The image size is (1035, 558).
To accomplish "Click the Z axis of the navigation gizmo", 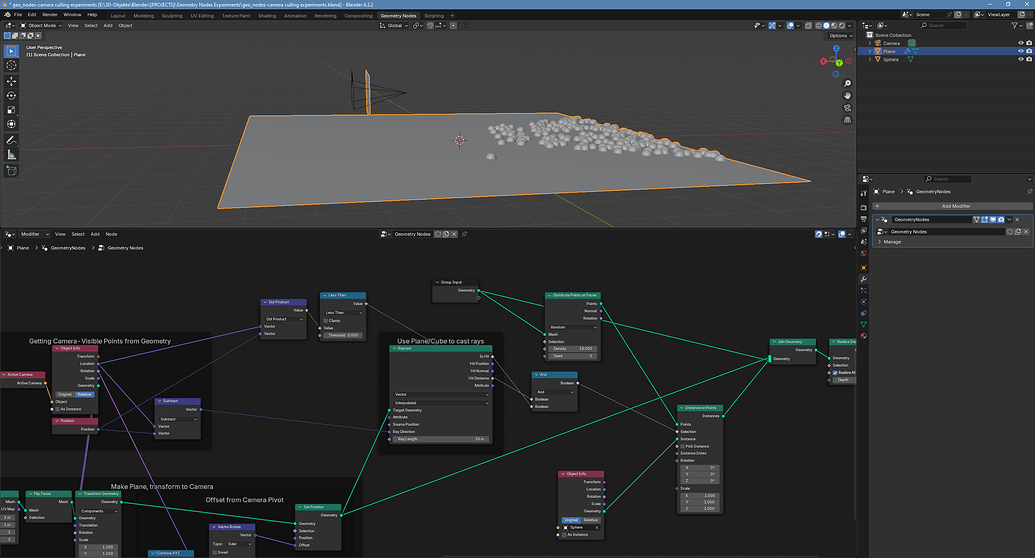I will click(x=836, y=48).
